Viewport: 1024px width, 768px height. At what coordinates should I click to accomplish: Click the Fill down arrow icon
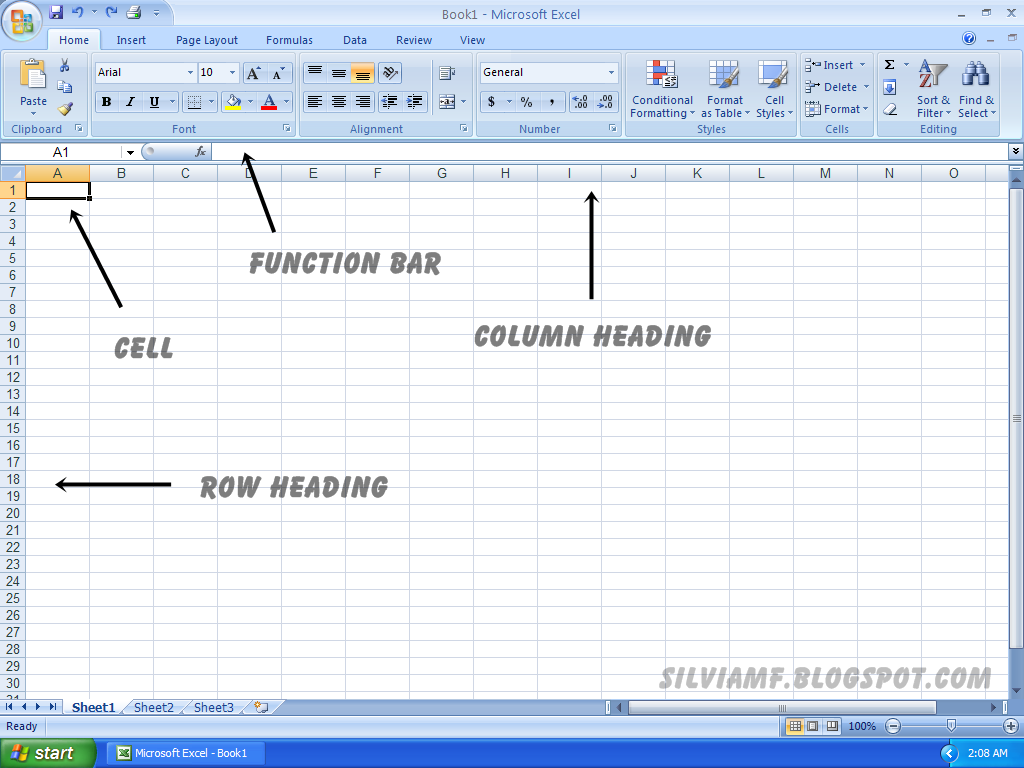[x=889, y=87]
